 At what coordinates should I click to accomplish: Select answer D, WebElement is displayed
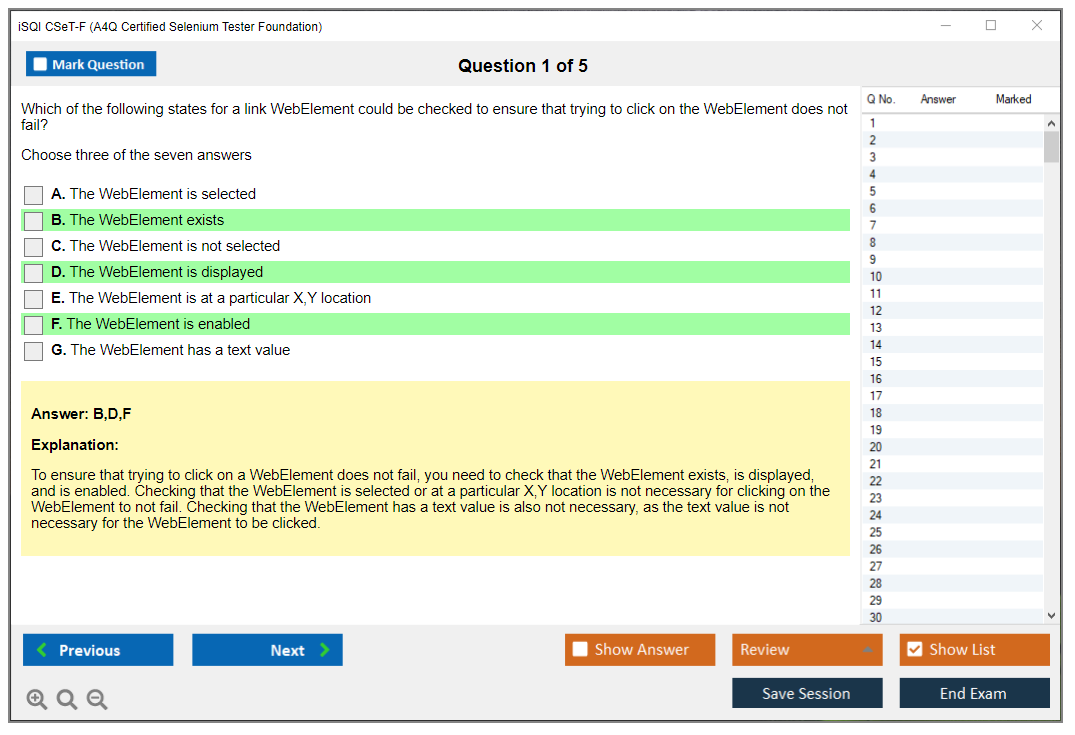(x=34, y=273)
